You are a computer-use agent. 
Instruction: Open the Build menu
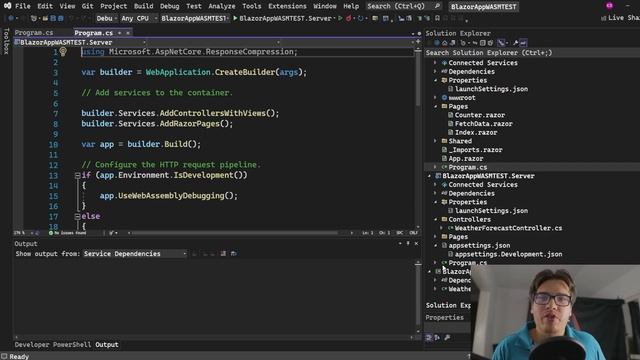(144, 6)
